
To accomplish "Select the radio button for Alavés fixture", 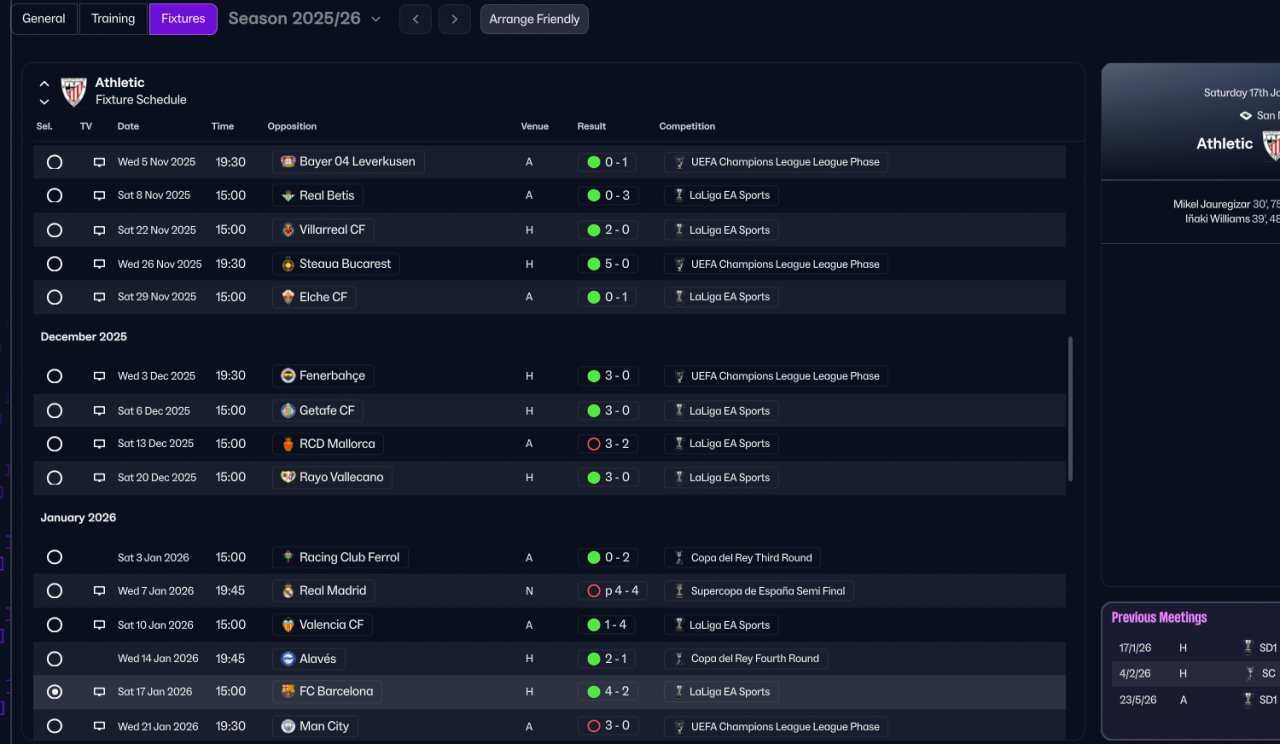I will coord(54,659).
